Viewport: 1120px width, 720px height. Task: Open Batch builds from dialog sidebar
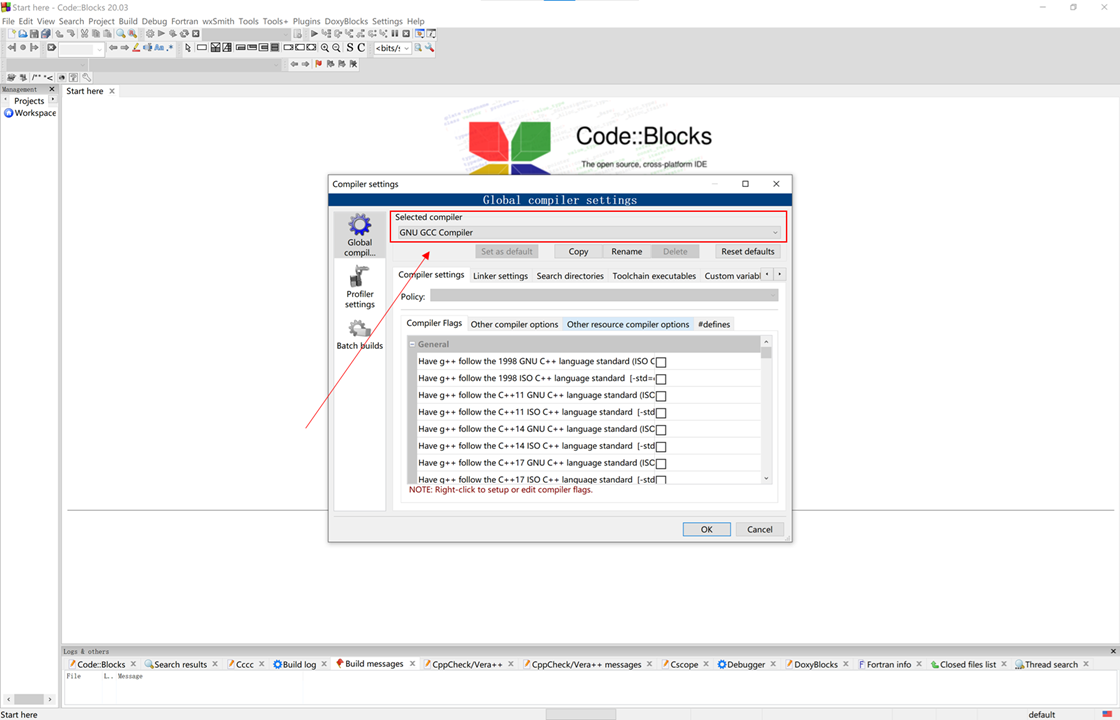tap(360, 334)
